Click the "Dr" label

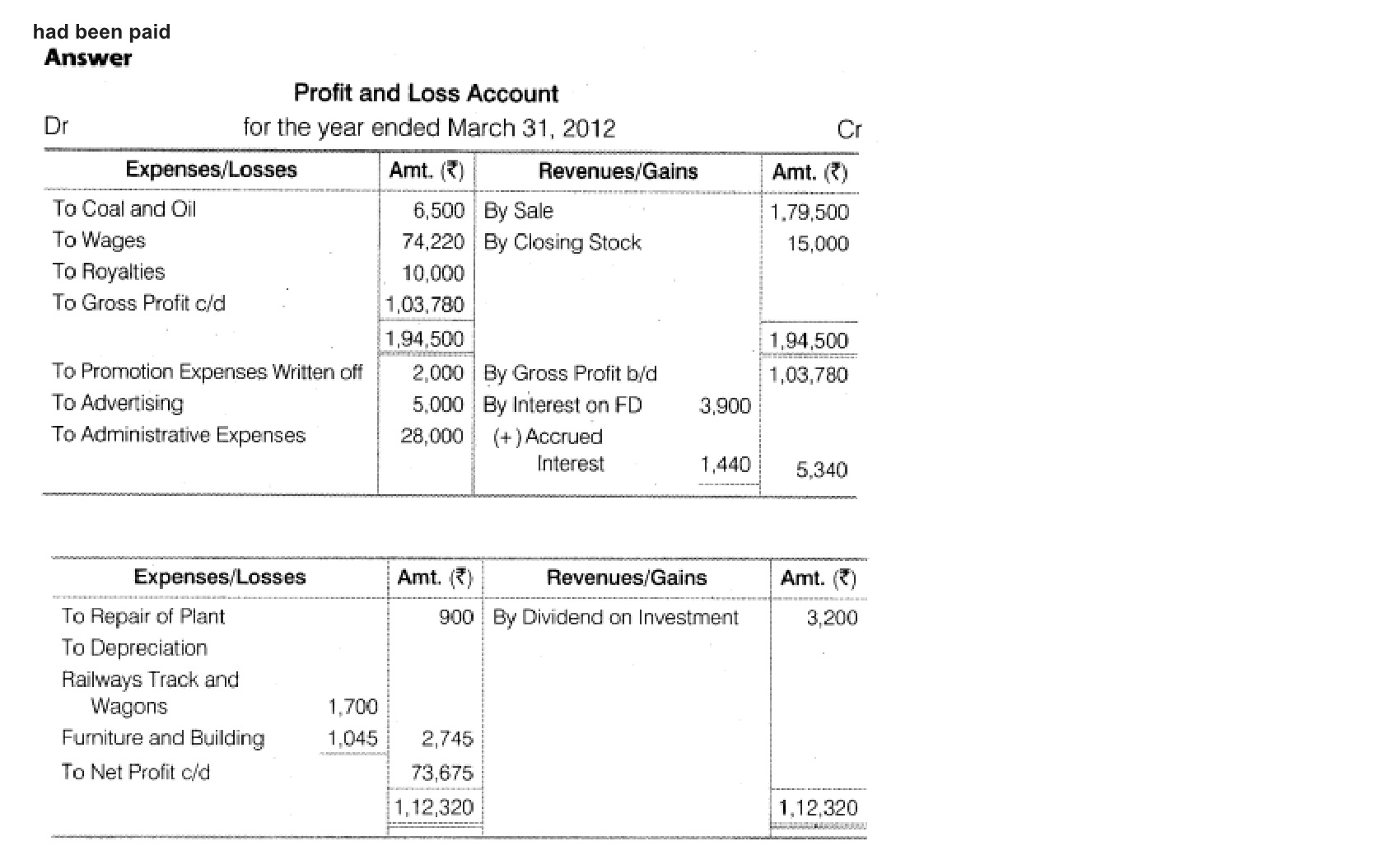click(x=56, y=126)
